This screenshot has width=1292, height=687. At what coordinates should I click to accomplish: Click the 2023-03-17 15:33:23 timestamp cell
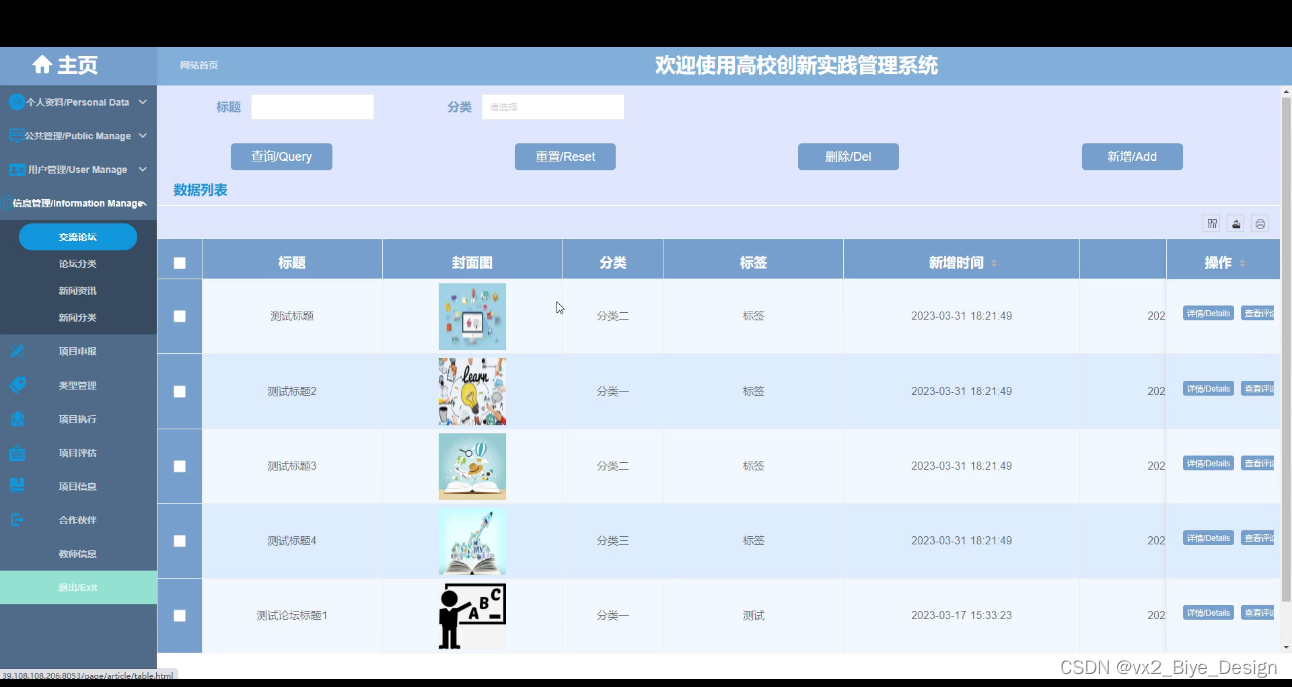coord(961,616)
